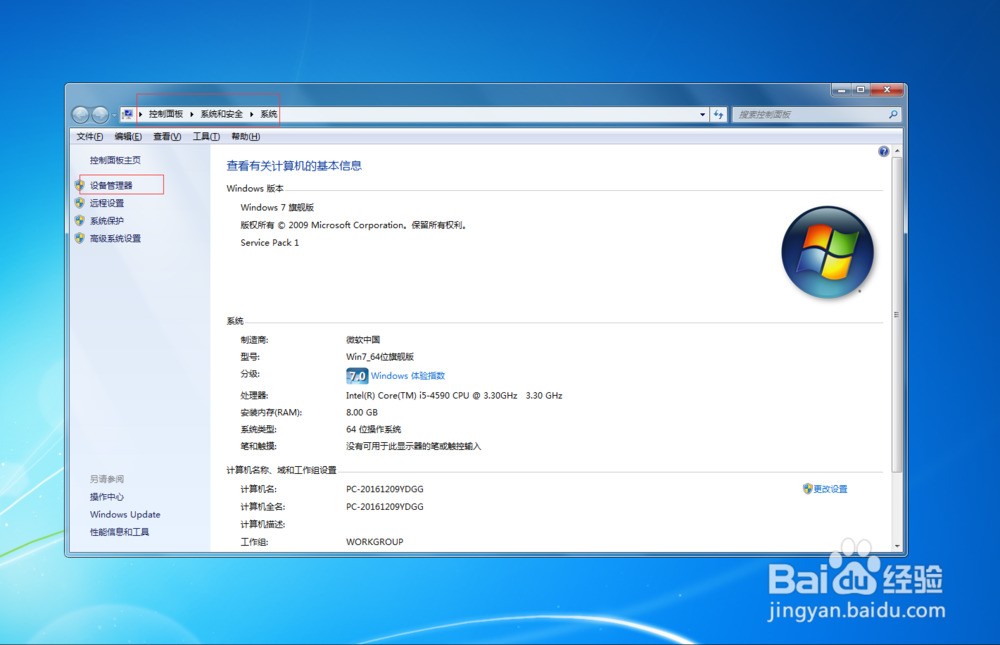Expand the address bar history dropdown arrow
The height and width of the screenshot is (645, 1000).
[x=703, y=115]
